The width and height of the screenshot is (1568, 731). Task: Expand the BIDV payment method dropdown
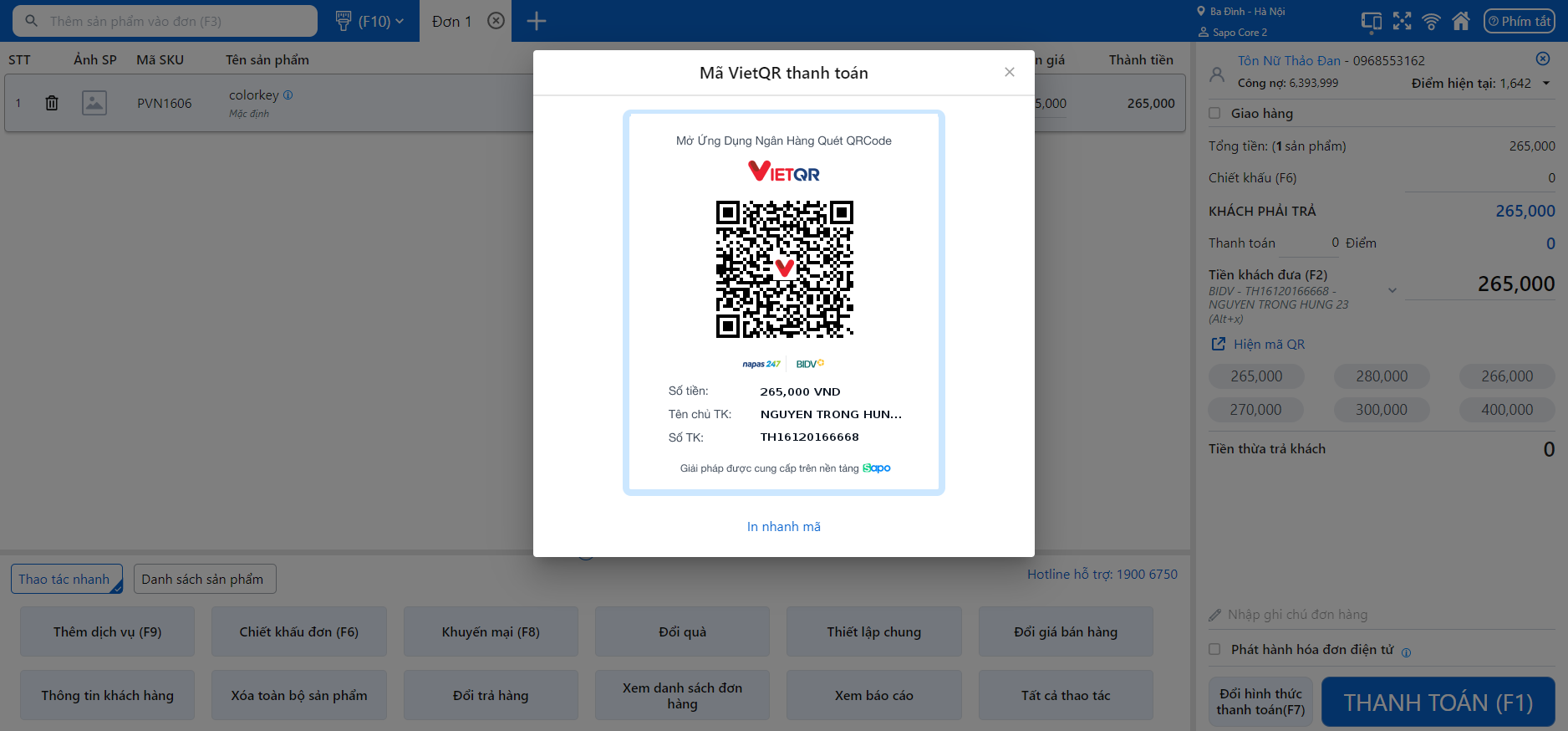tap(1392, 290)
